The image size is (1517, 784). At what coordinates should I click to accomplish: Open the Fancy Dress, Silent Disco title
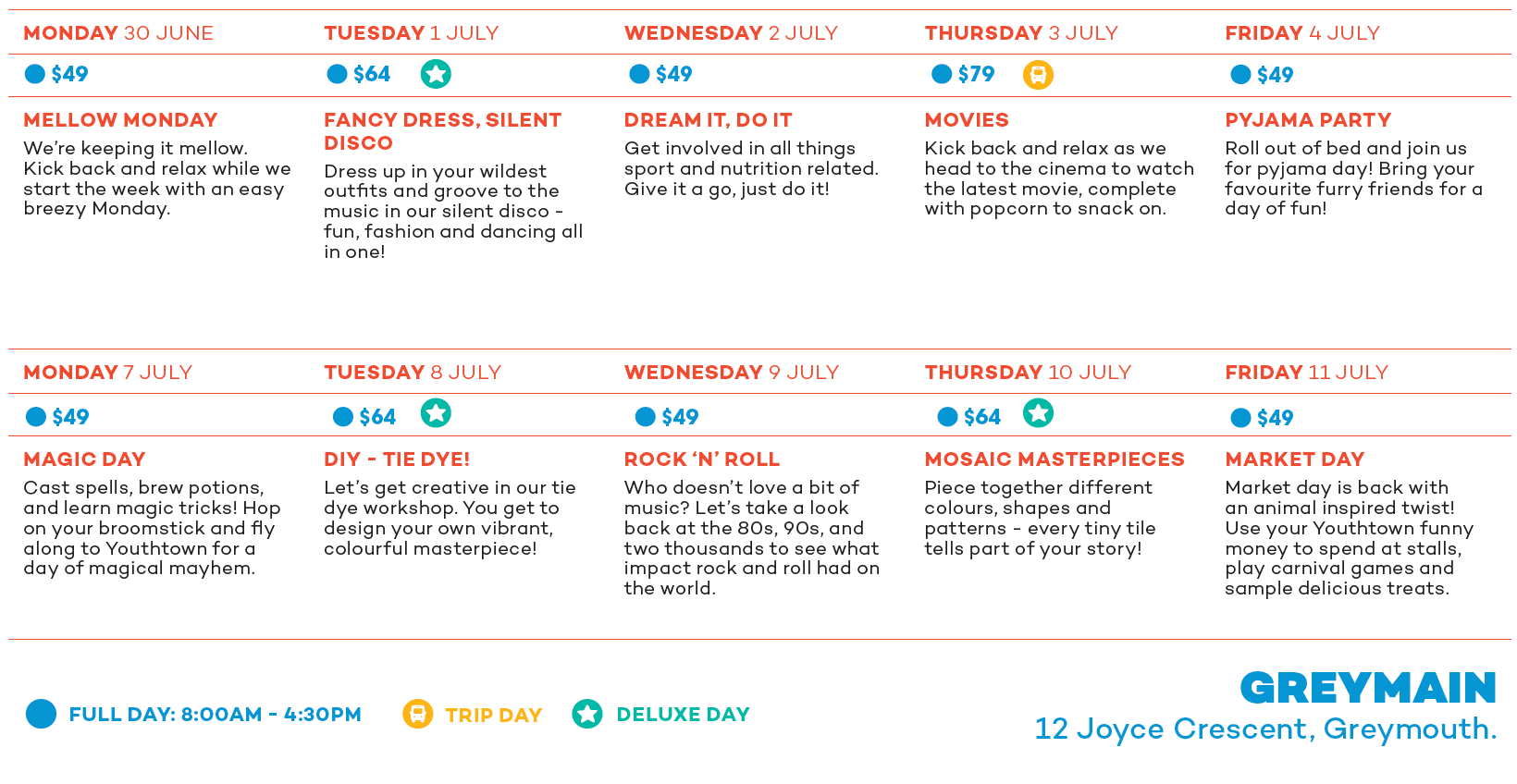click(x=443, y=131)
